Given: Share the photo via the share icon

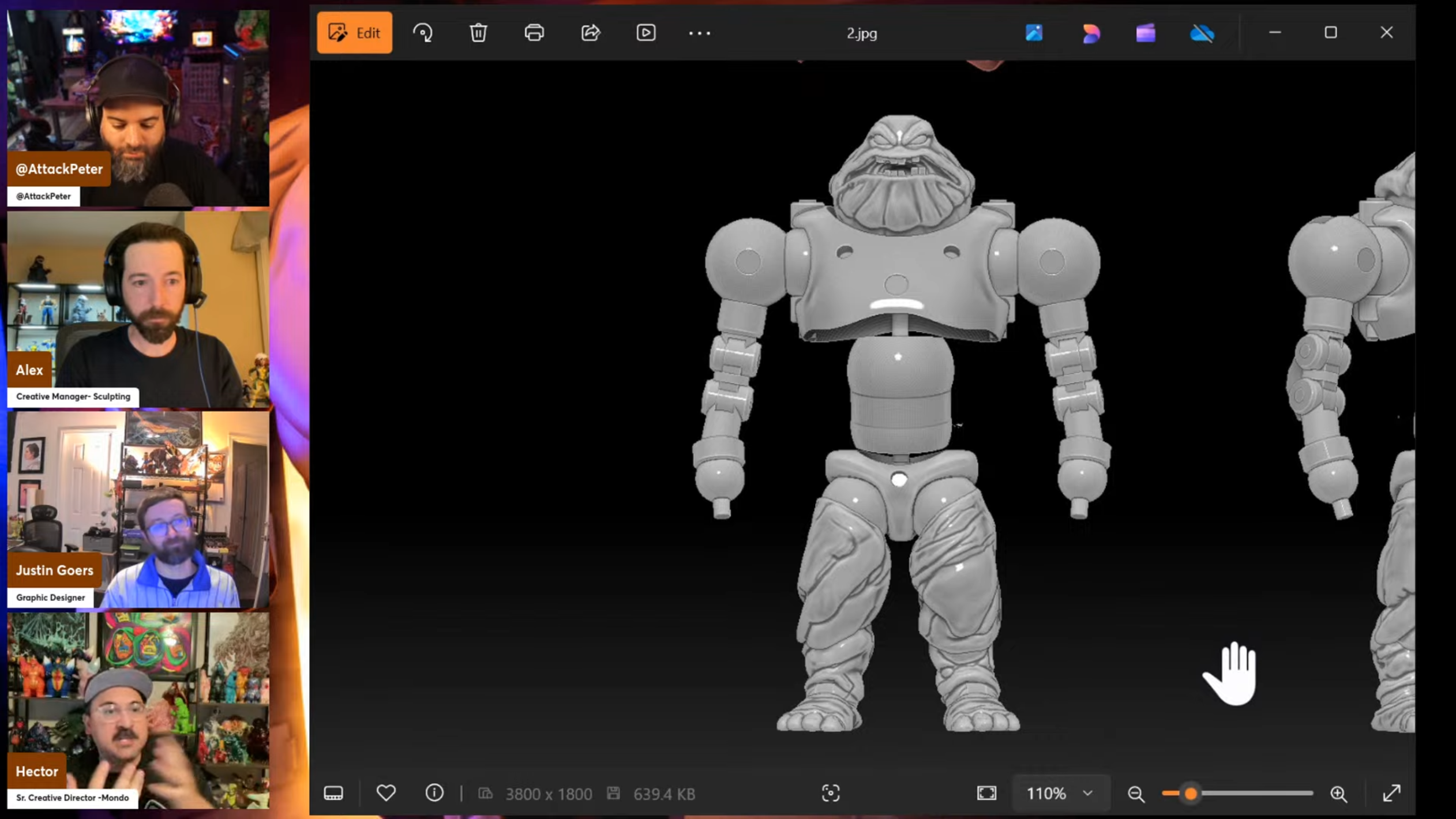Looking at the screenshot, I should (x=590, y=33).
